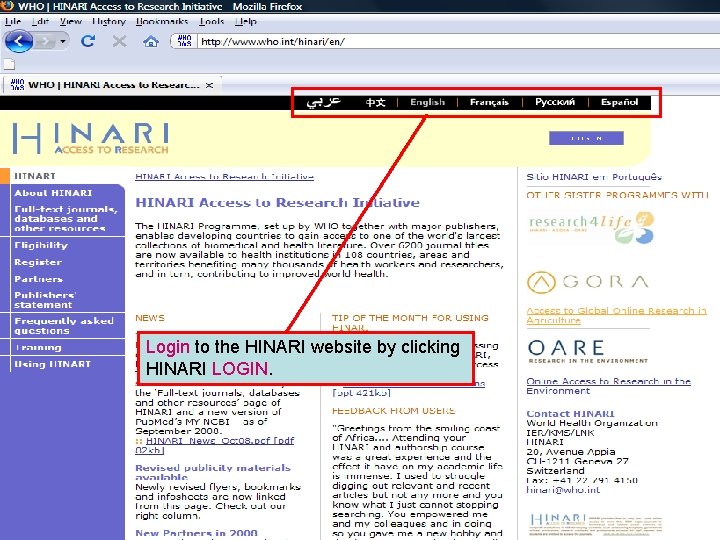Open Frequently asked questions sidebar link
This screenshot has width=720, height=540.
pos(64,326)
